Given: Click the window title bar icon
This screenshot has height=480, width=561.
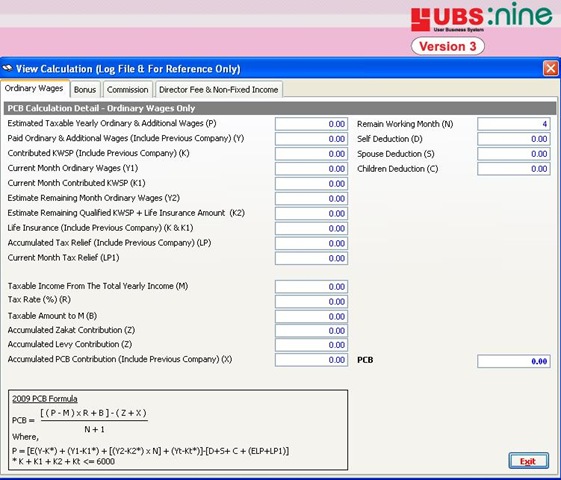Looking at the screenshot, I should point(7,68).
